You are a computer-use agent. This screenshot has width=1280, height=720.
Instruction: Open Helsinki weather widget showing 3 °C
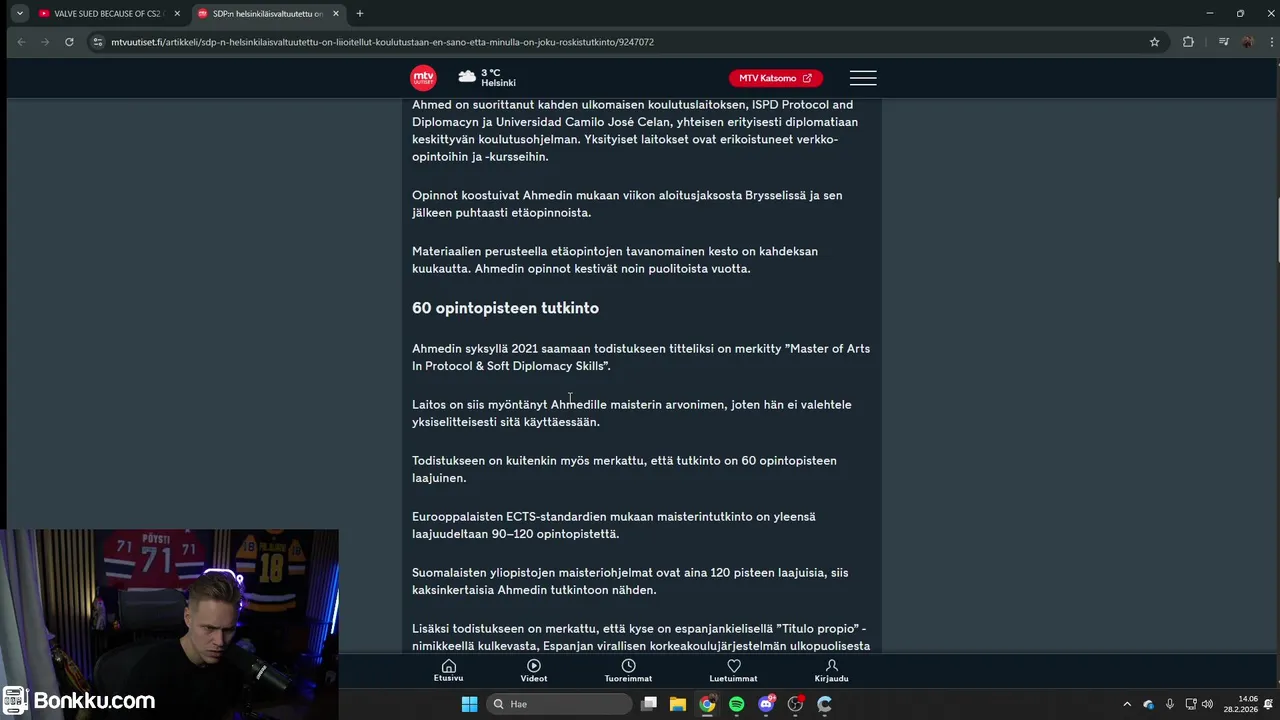487,78
